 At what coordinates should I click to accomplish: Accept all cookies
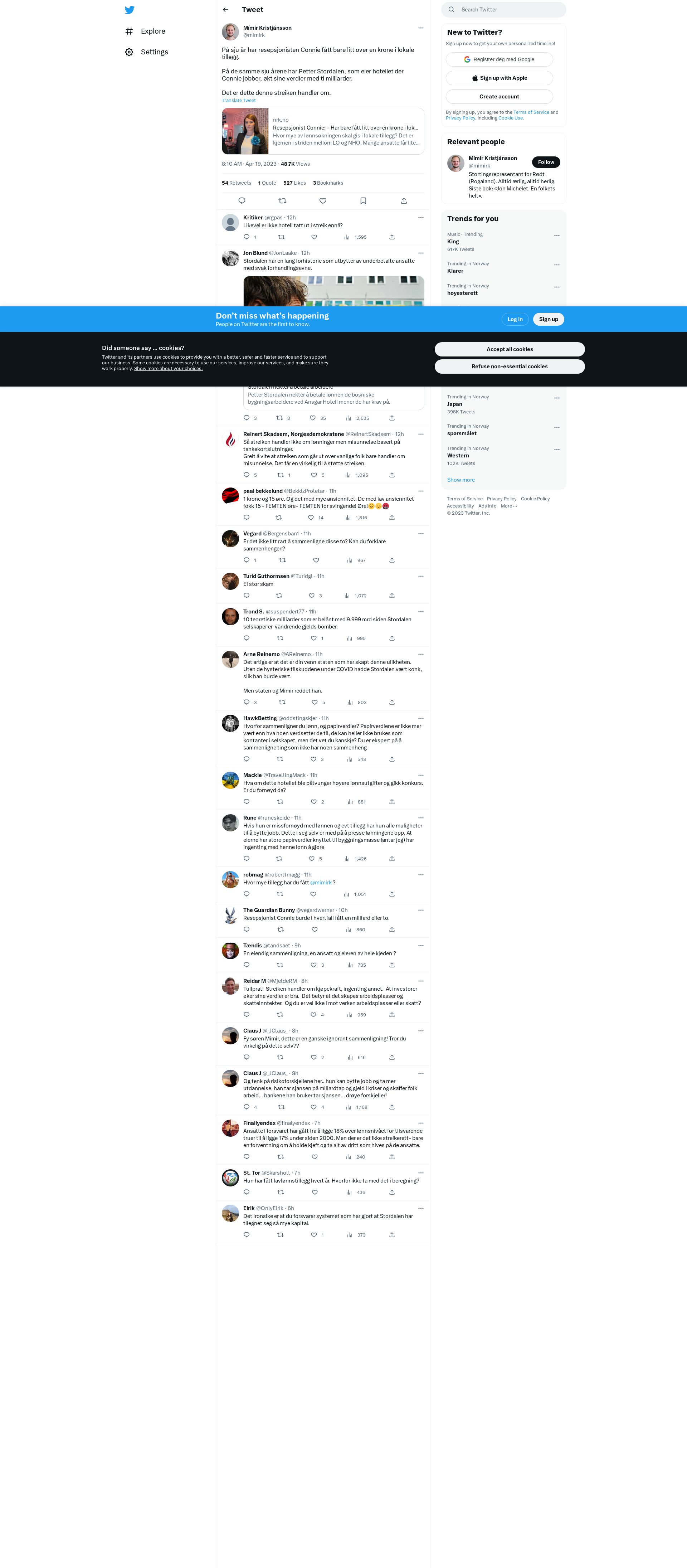[509, 349]
